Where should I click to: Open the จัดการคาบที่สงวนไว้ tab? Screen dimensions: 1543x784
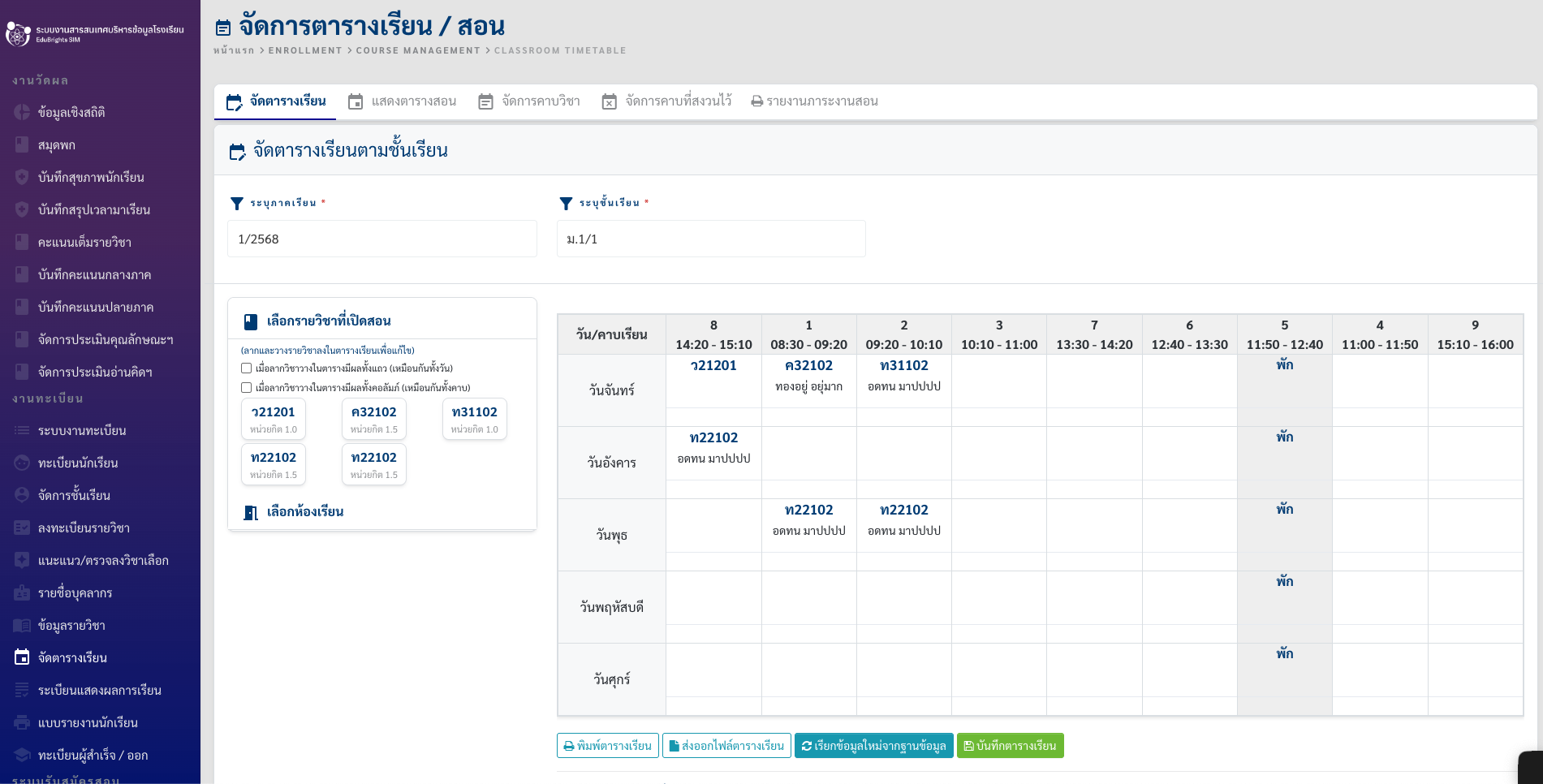(x=666, y=101)
